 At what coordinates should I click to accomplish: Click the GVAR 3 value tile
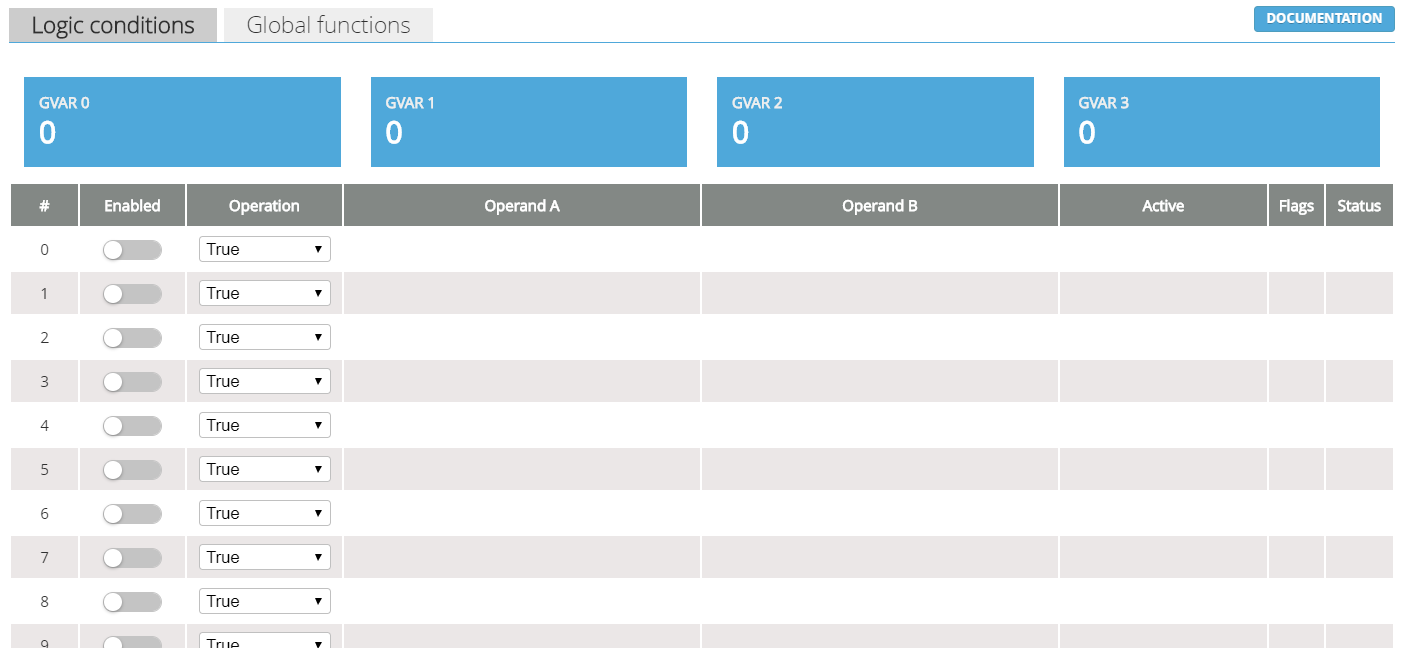click(x=1221, y=122)
